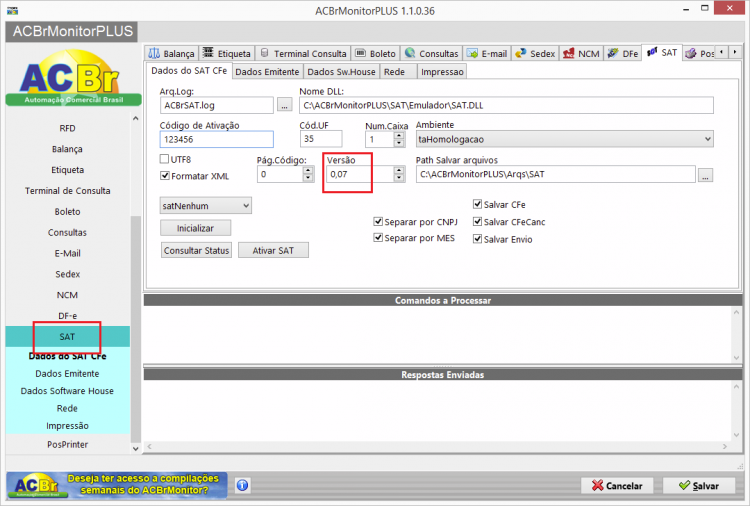
Task: Open Dados Software House in sidebar
Action: click(67, 391)
